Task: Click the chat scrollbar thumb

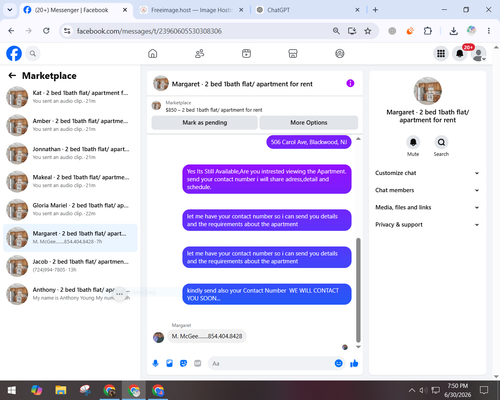Action: coord(358,290)
